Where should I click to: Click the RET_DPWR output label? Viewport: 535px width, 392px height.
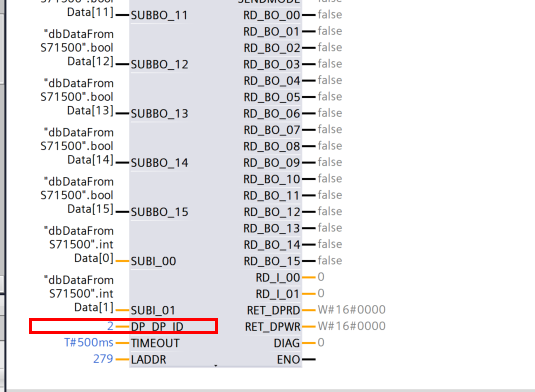point(273,326)
